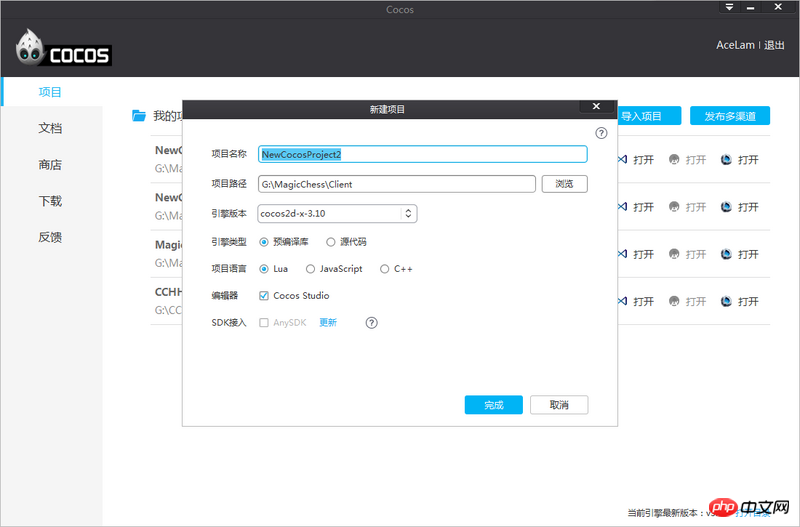Choose JavaScript as project language

pyautogui.click(x=310, y=269)
